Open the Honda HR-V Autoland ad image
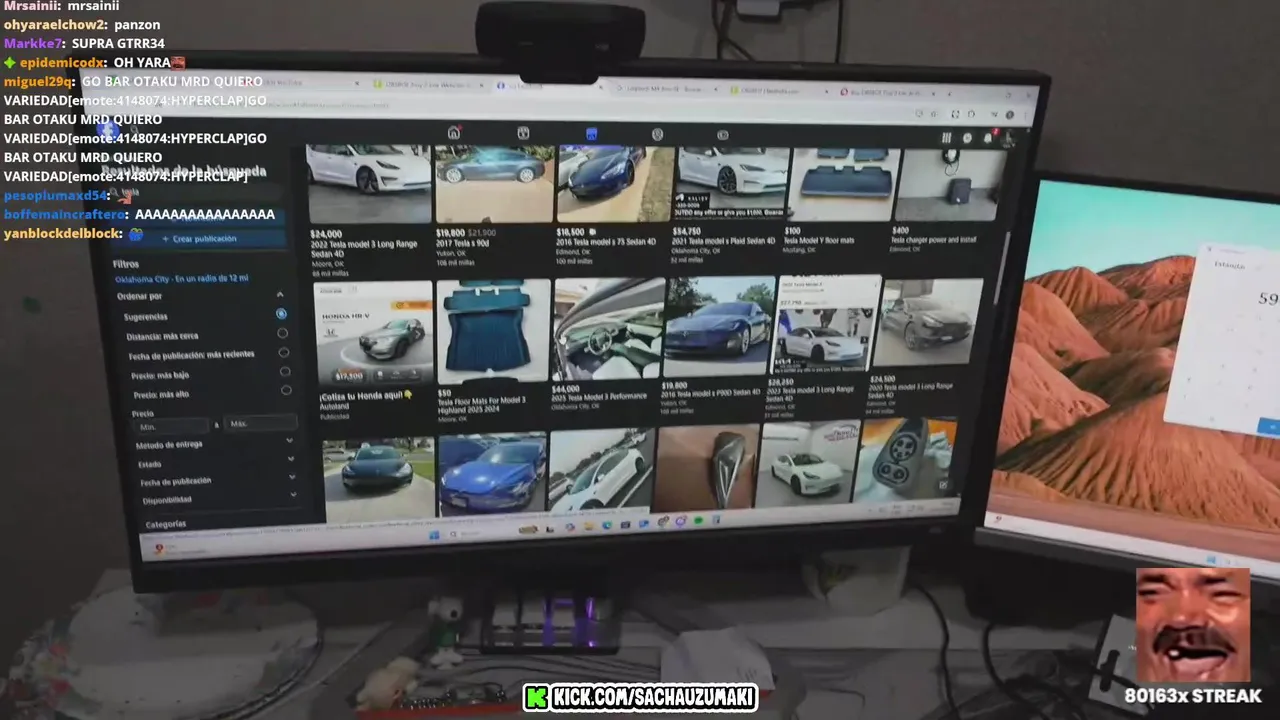 [x=374, y=333]
